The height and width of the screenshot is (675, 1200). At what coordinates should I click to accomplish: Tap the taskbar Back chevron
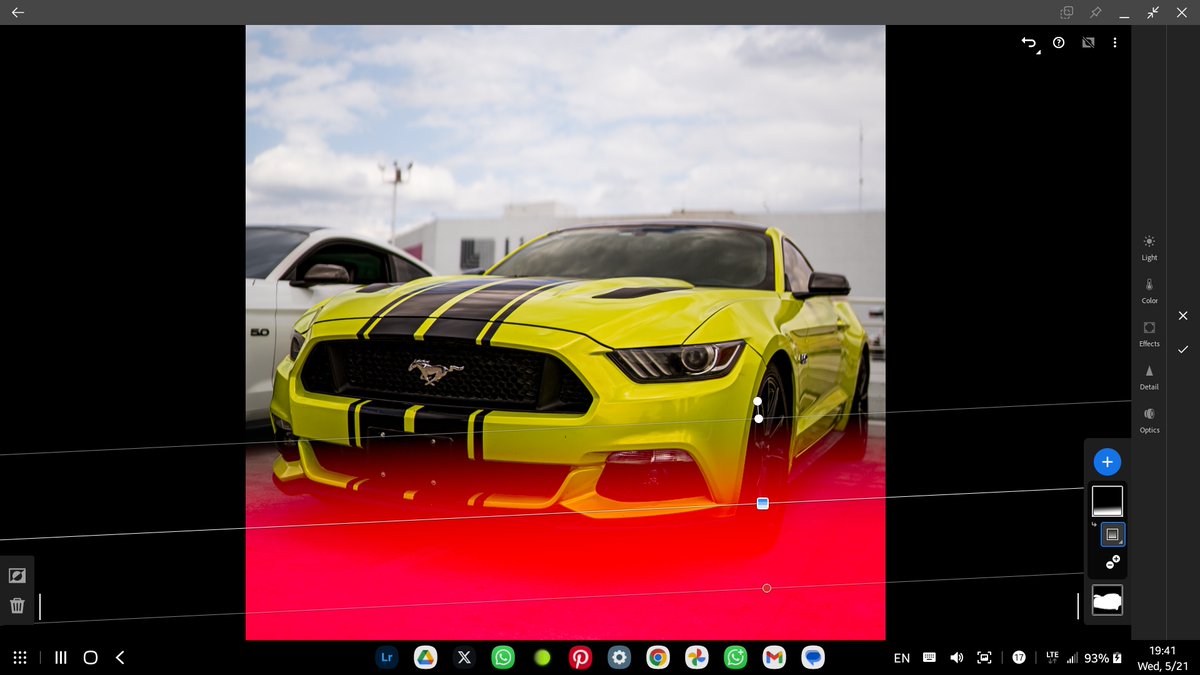pos(120,658)
